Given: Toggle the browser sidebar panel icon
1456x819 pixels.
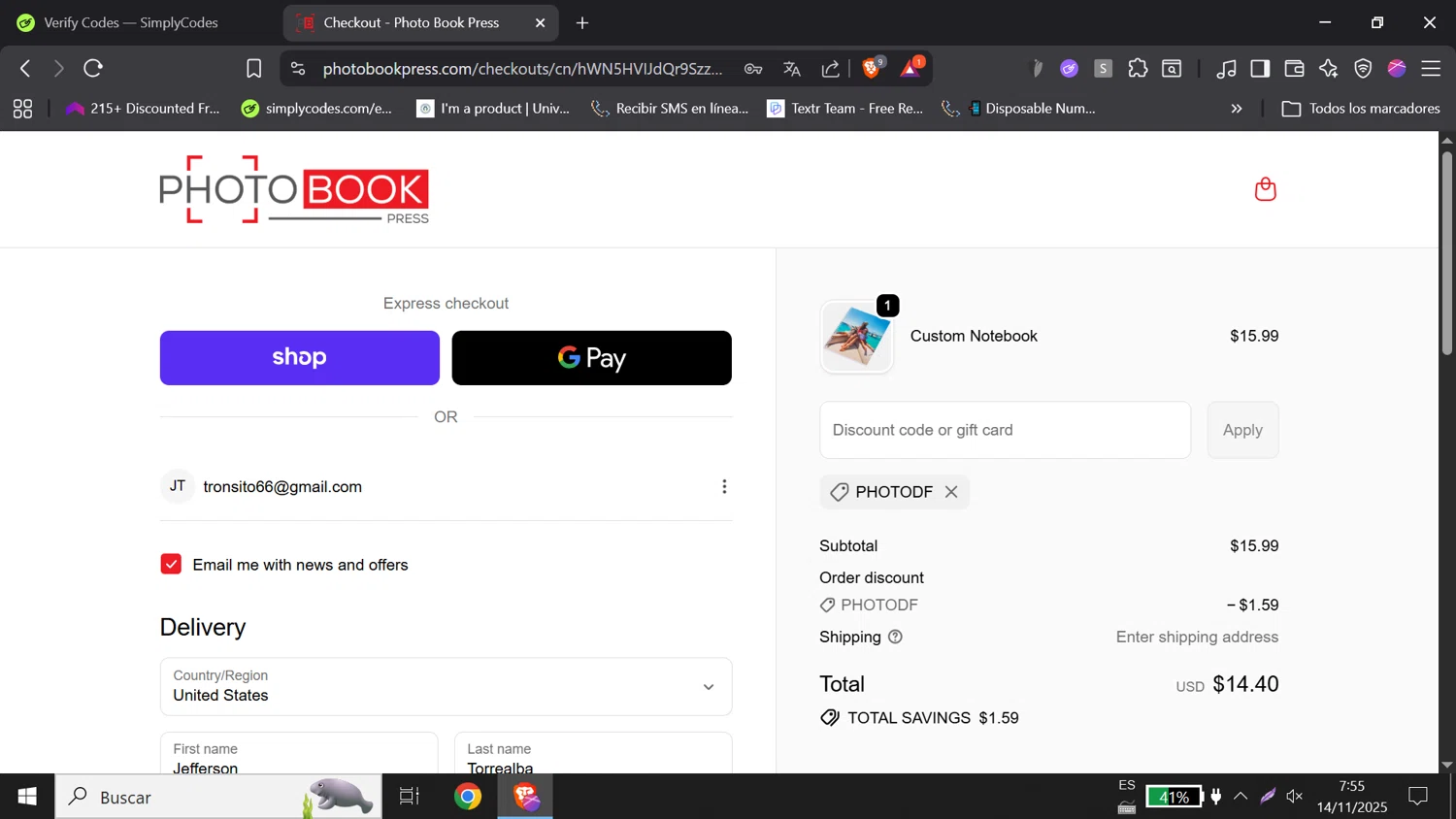Looking at the screenshot, I should click(1260, 68).
